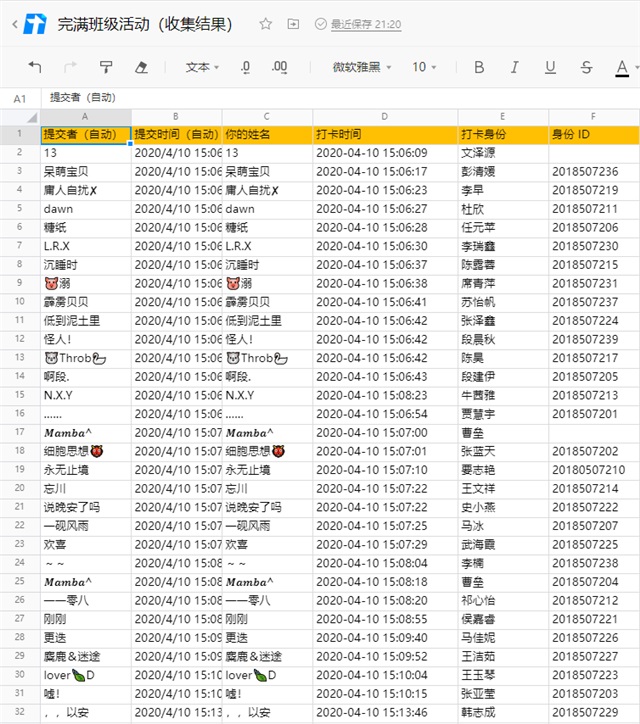Select the cell containing 2018507229
640x724 pixels.
(594, 712)
